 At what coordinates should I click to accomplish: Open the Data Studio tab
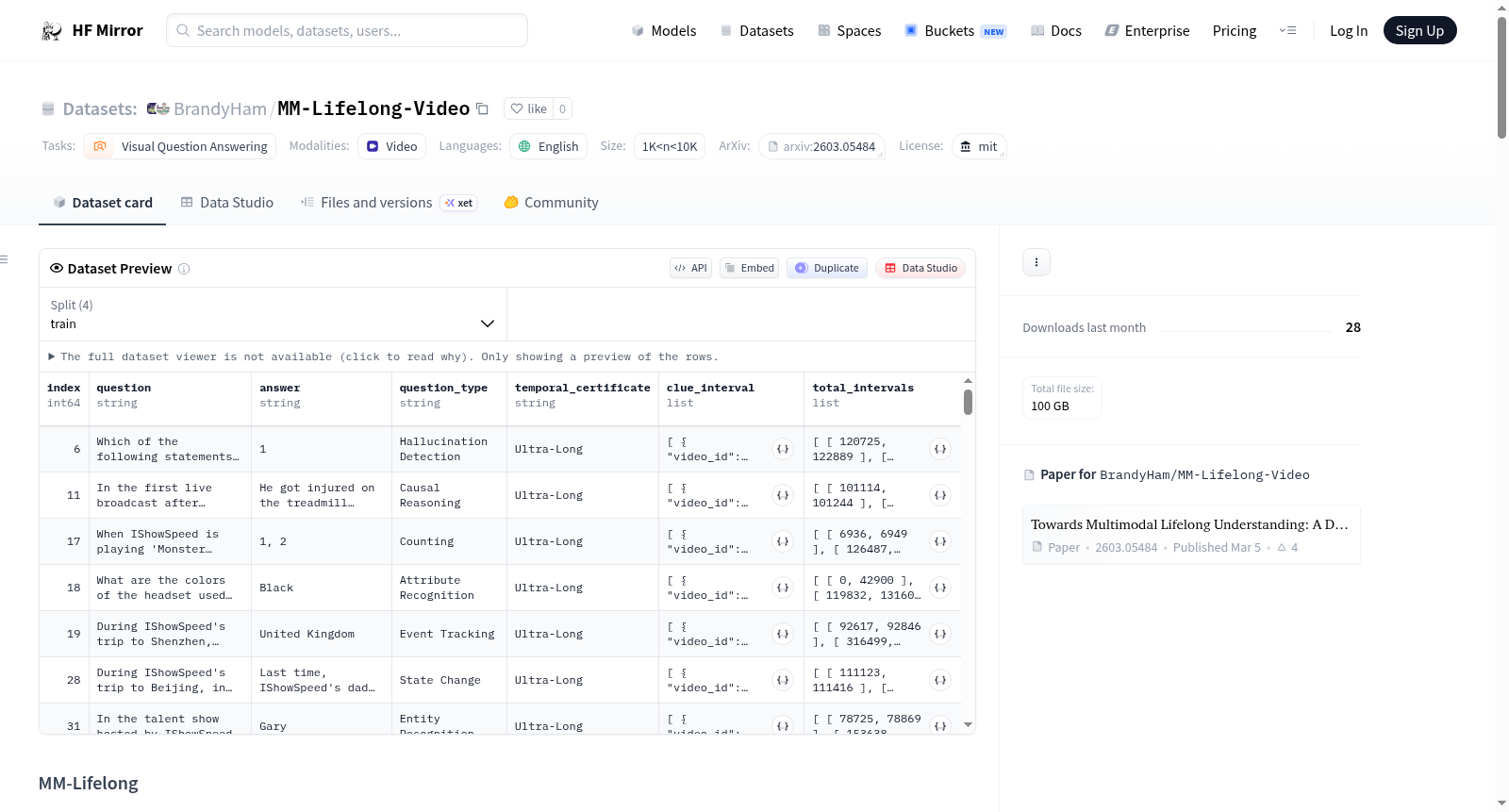click(x=227, y=203)
